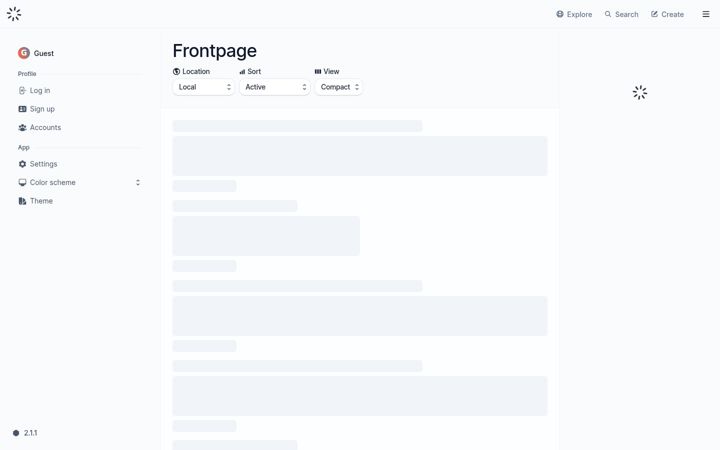Click the App section label

[23, 147]
